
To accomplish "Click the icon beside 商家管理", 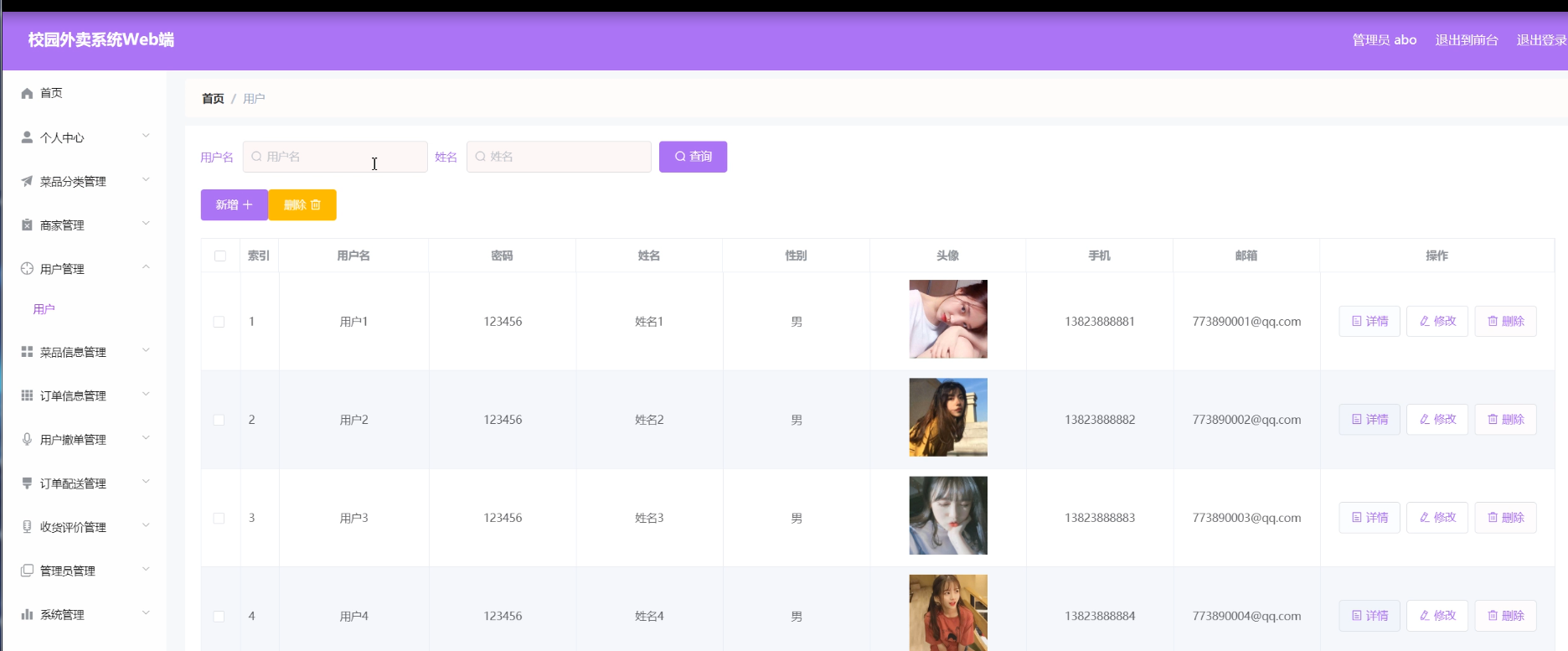I will click(x=27, y=225).
